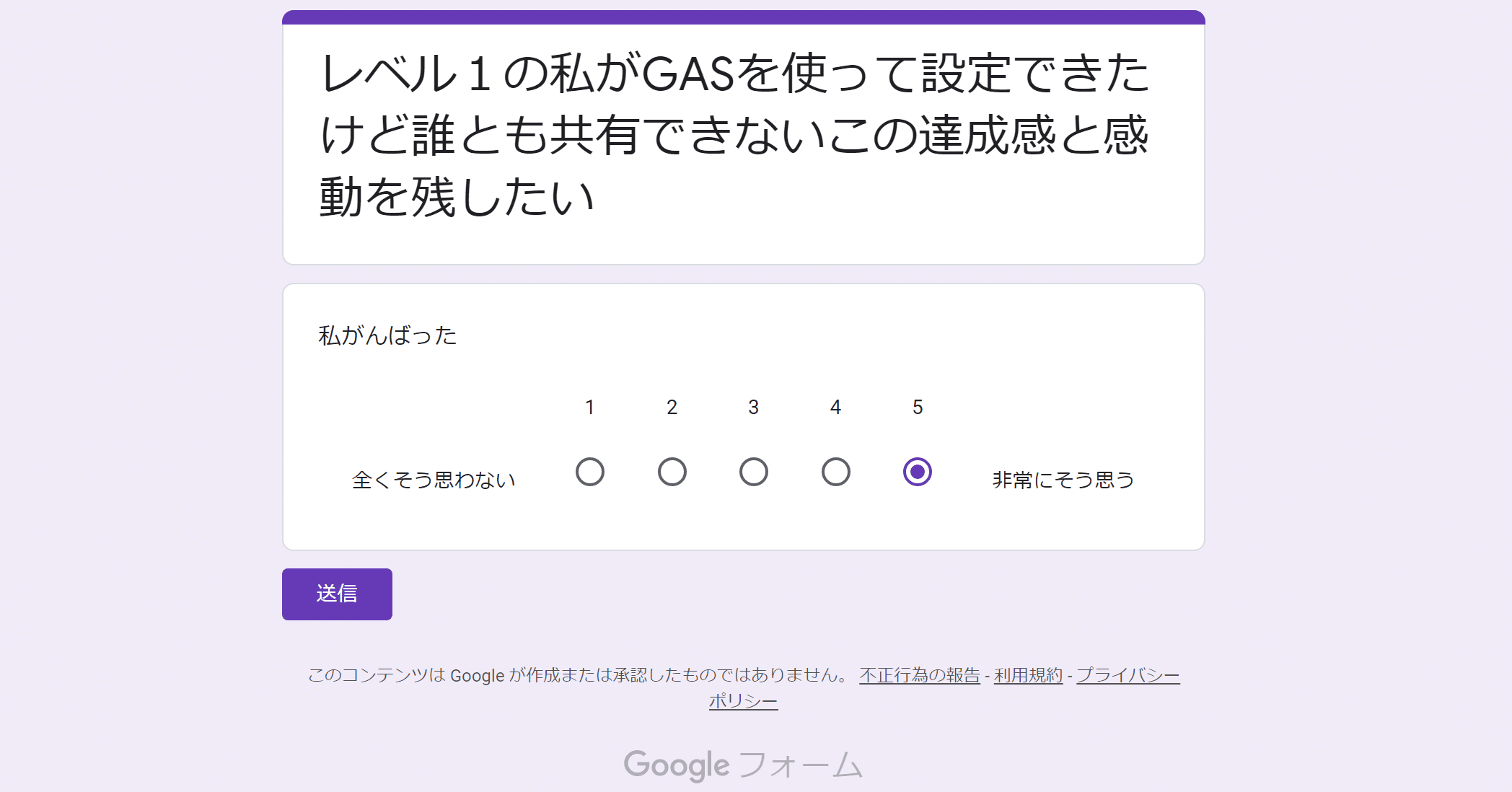Select rating 1 on the scale

[x=590, y=472]
